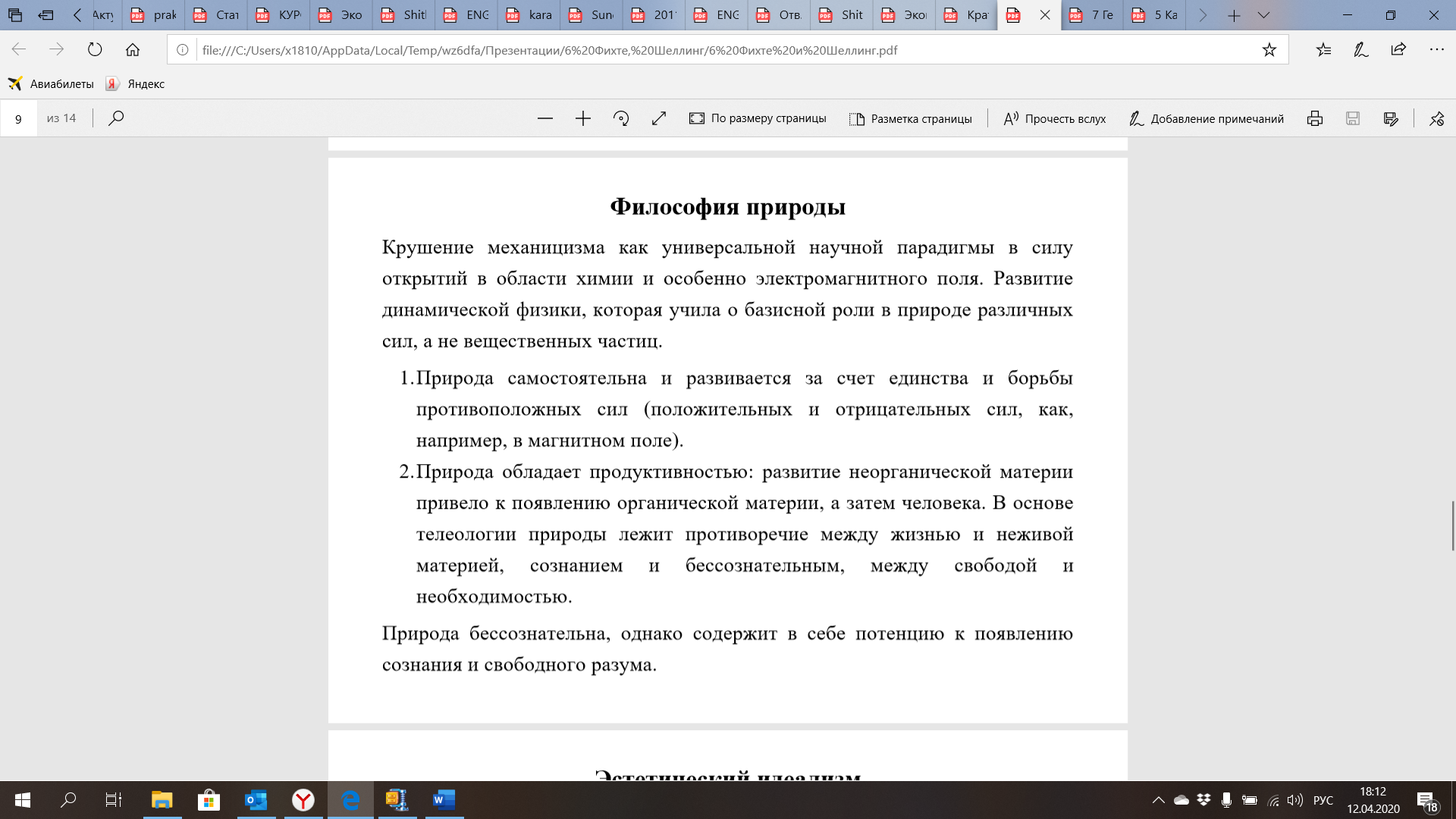Enter full screen PDF view
Image resolution: width=1456 pixels, height=819 pixels.
(x=659, y=118)
